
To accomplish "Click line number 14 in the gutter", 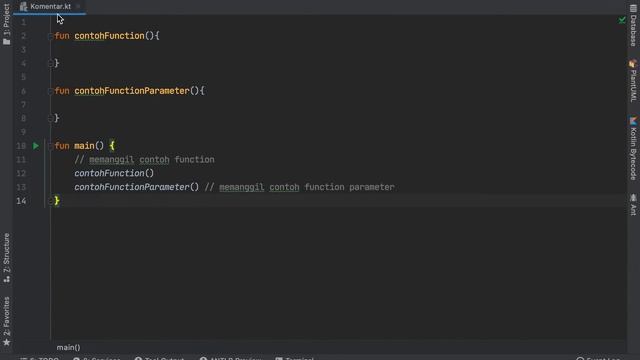I will (21, 201).
